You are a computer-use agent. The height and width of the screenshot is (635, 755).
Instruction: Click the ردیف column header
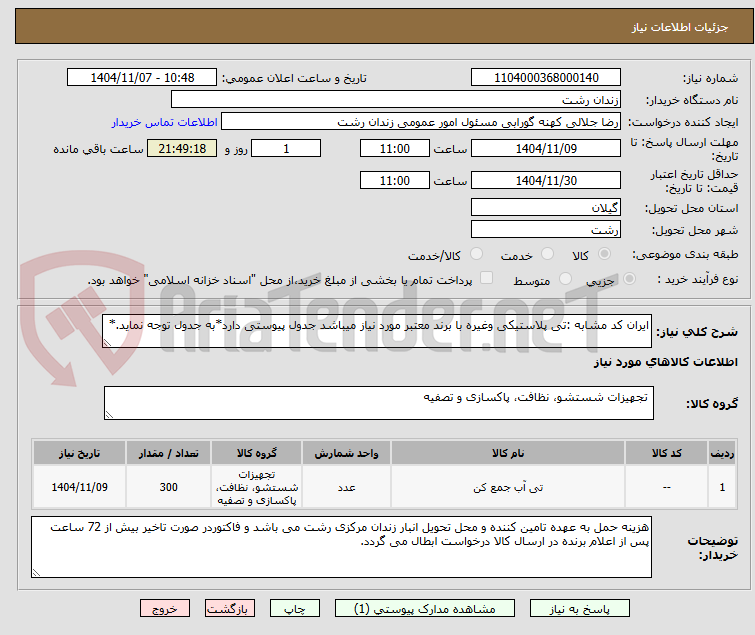(x=722, y=453)
